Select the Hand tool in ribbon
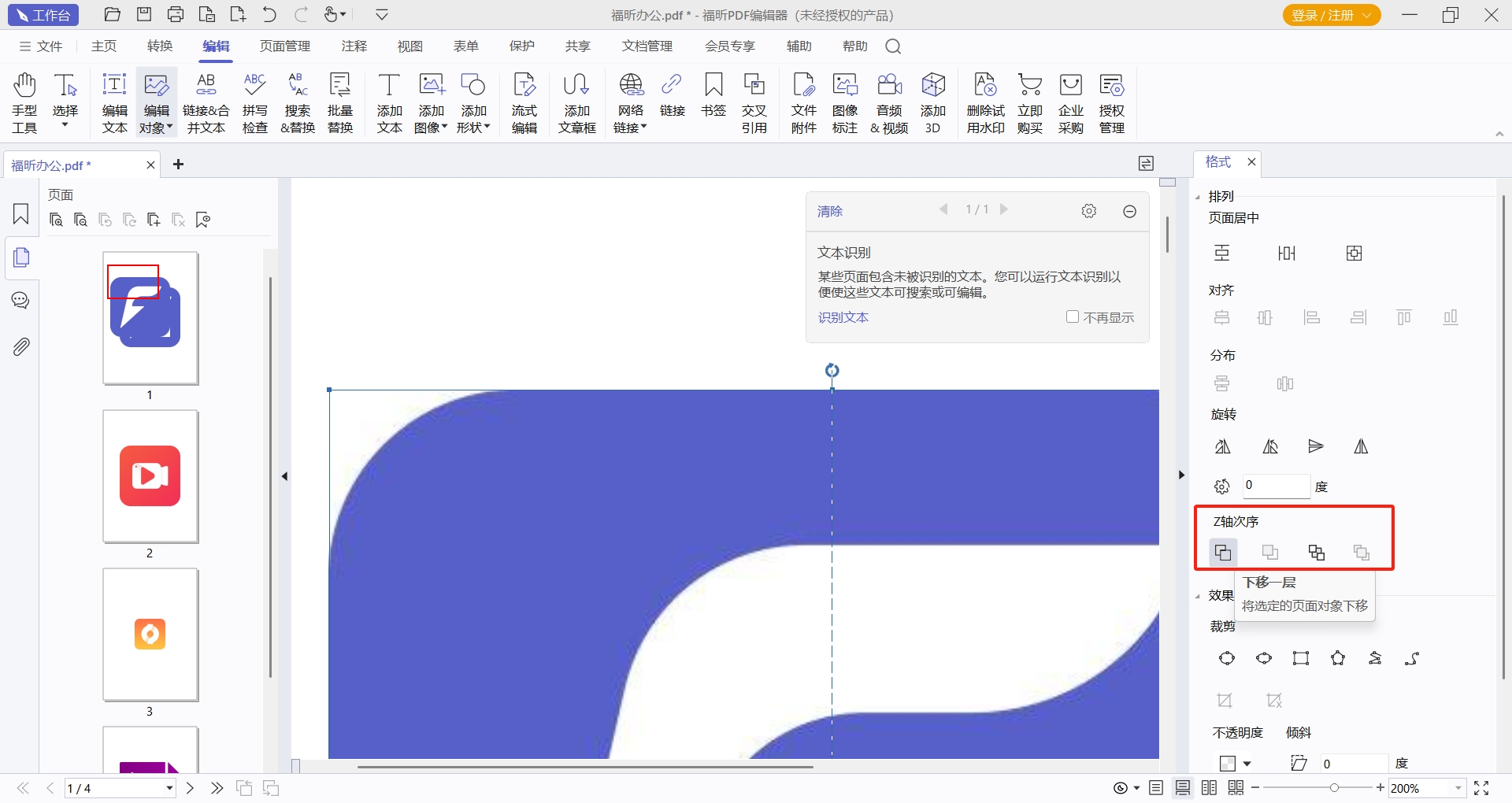 click(24, 103)
